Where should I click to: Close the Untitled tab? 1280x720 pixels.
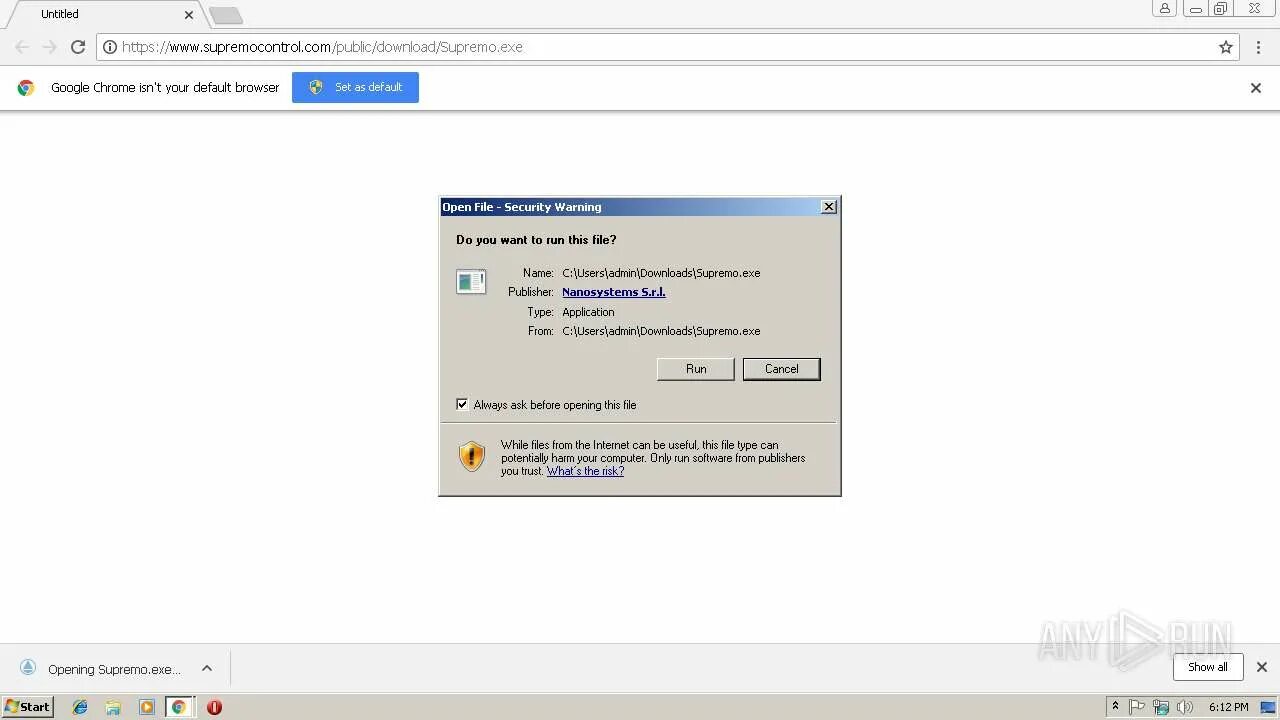(x=189, y=15)
